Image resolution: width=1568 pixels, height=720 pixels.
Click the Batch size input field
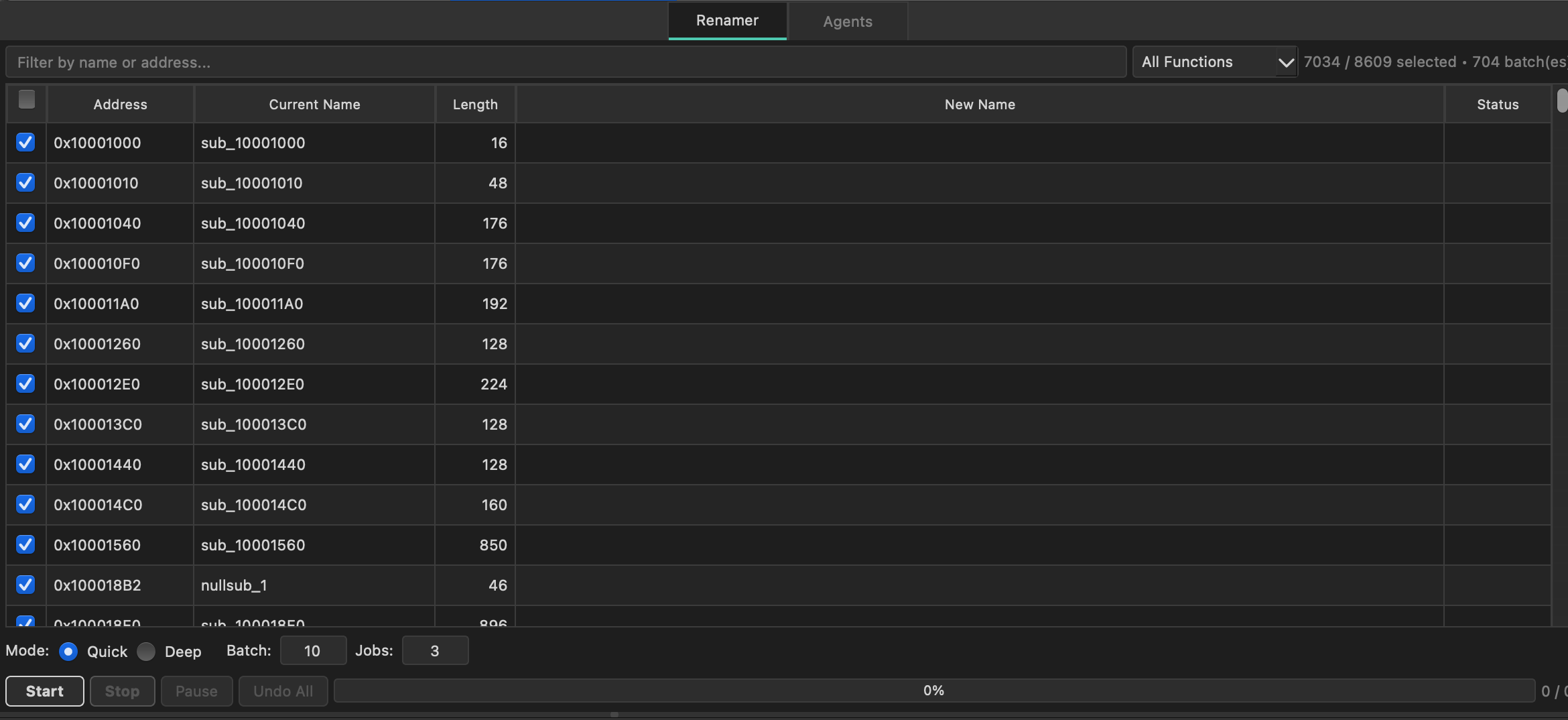pos(312,650)
